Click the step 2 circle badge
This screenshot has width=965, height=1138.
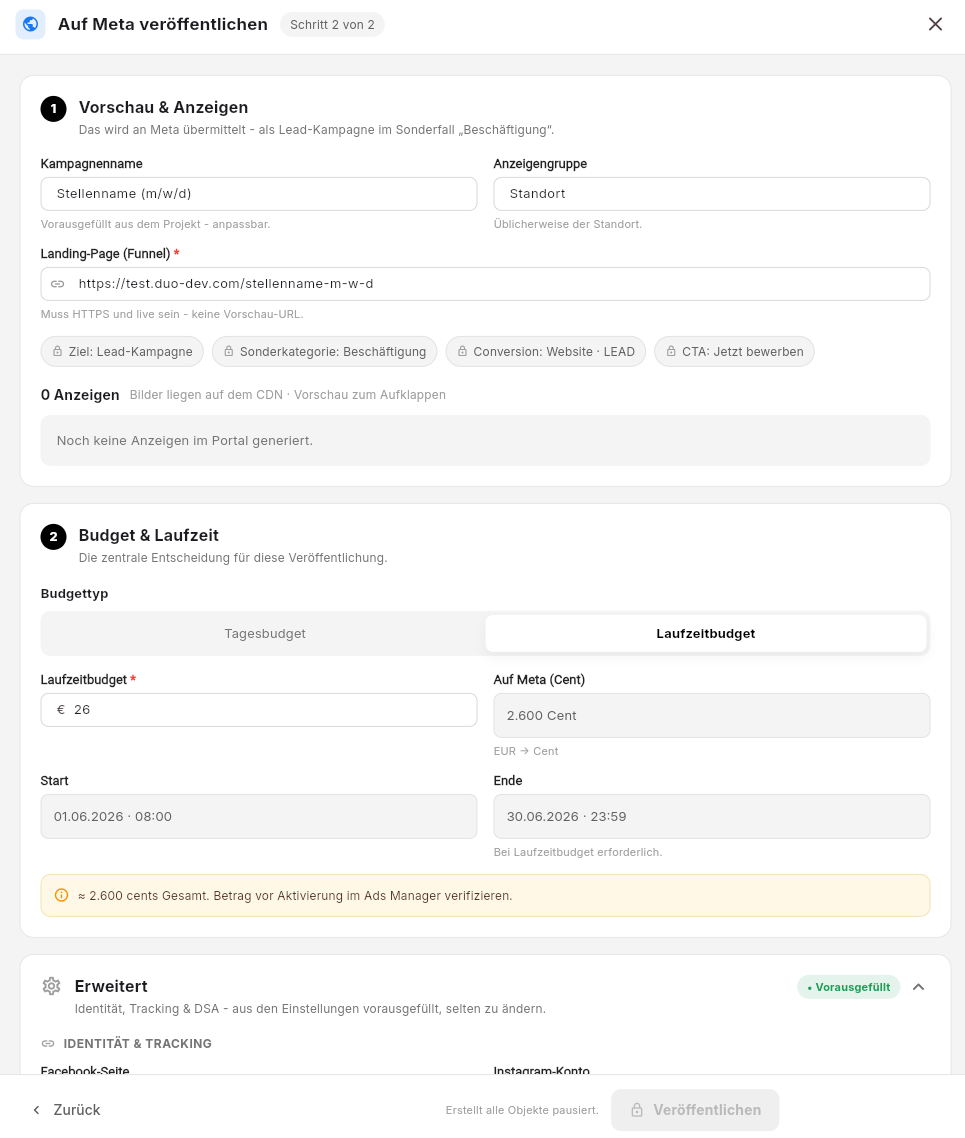54,537
